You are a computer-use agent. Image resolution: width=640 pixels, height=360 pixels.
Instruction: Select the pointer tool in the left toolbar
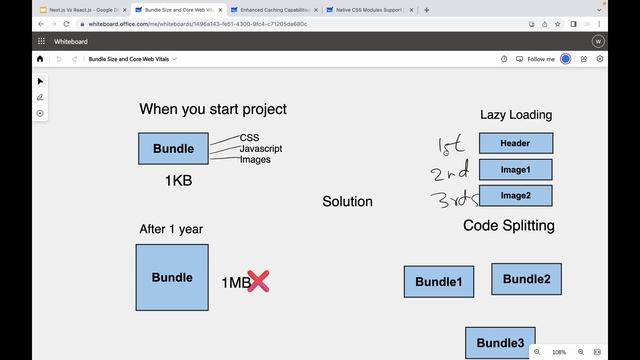point(40,82)
